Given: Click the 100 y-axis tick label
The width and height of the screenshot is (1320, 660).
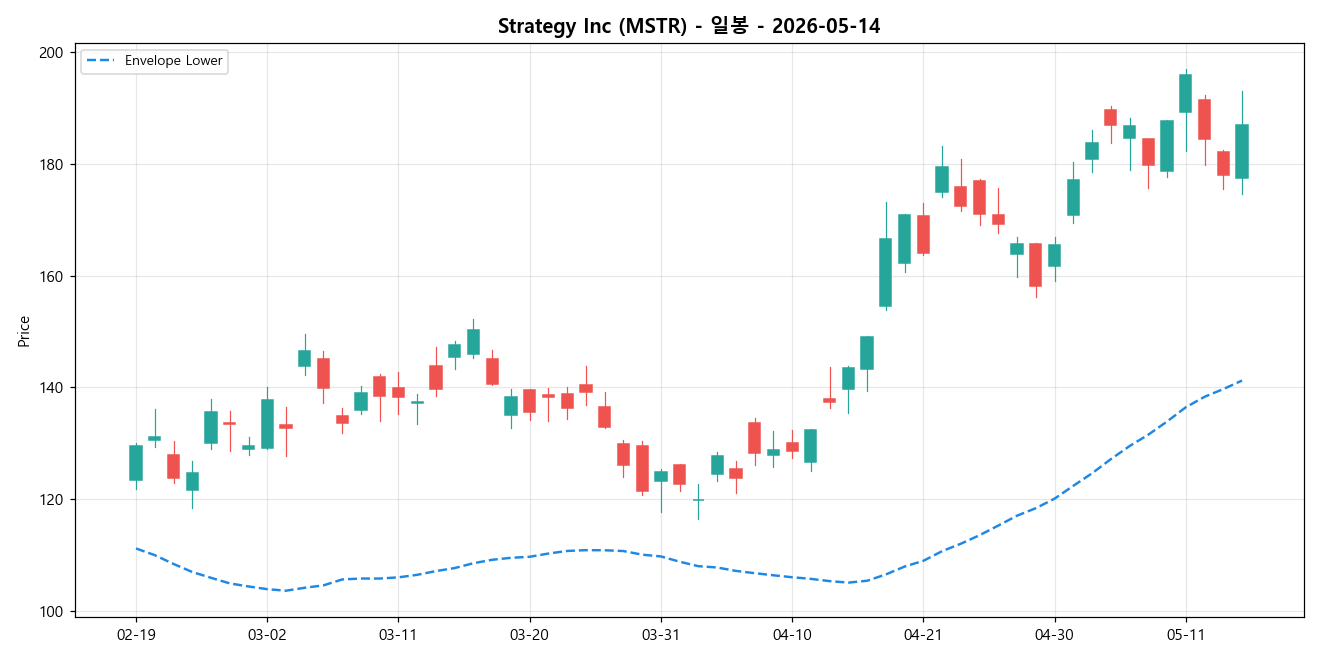Looking at the screenshot, I should coord(51,612).
